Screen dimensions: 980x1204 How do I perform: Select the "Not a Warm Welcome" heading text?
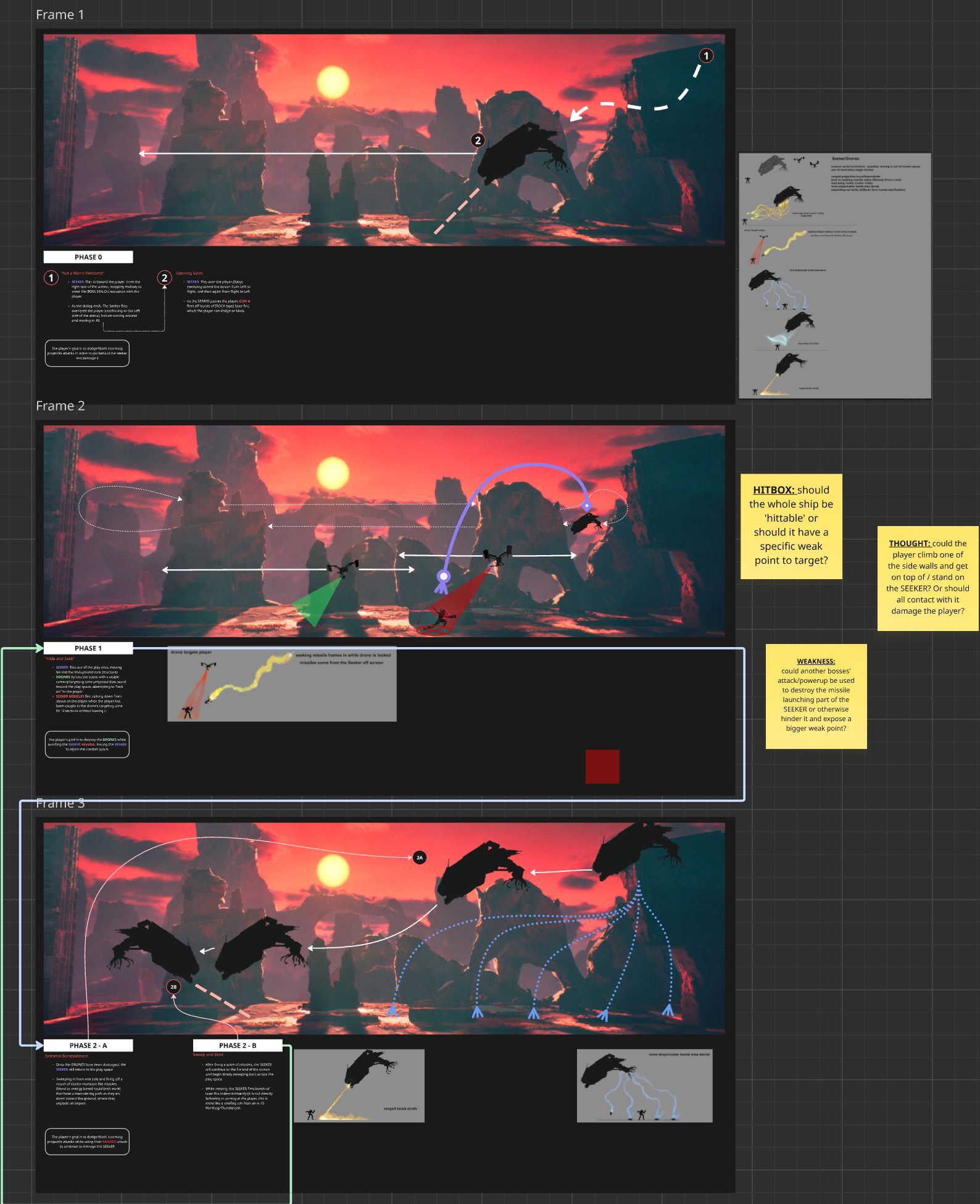pyautogui.click(x=82, y=273)
